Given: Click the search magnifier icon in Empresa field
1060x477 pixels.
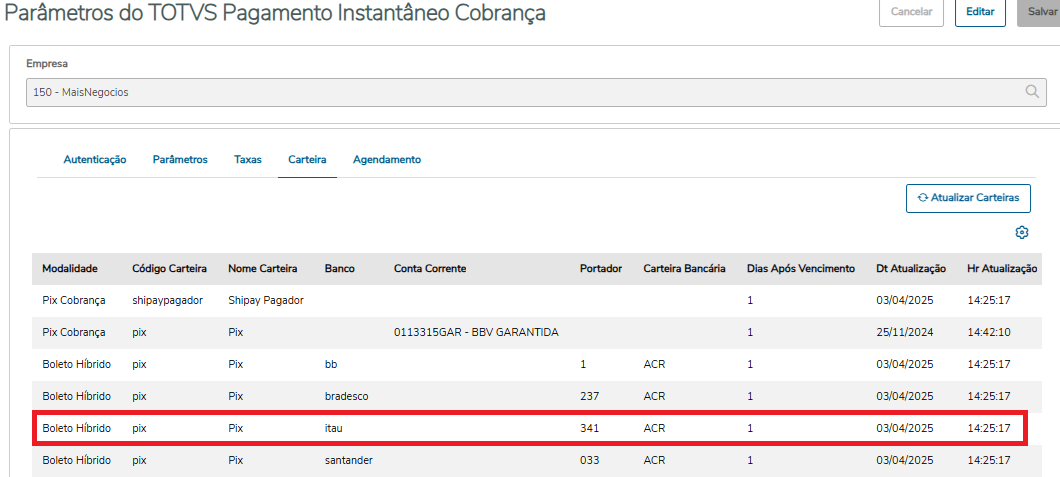Looking at the screenshot, I should (1033, 92).
